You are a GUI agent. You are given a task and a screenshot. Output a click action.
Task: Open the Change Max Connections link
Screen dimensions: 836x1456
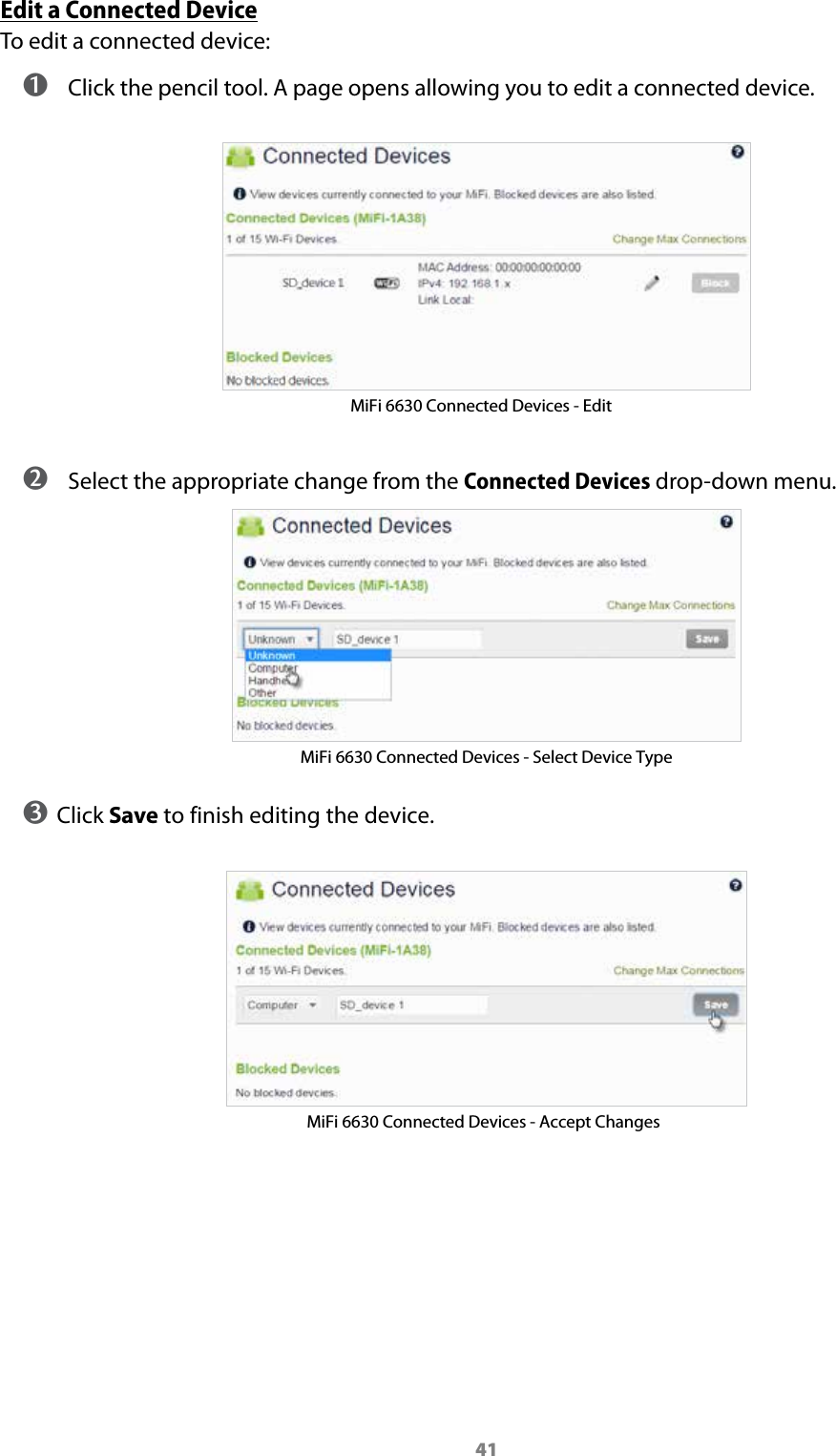point(679,239)
